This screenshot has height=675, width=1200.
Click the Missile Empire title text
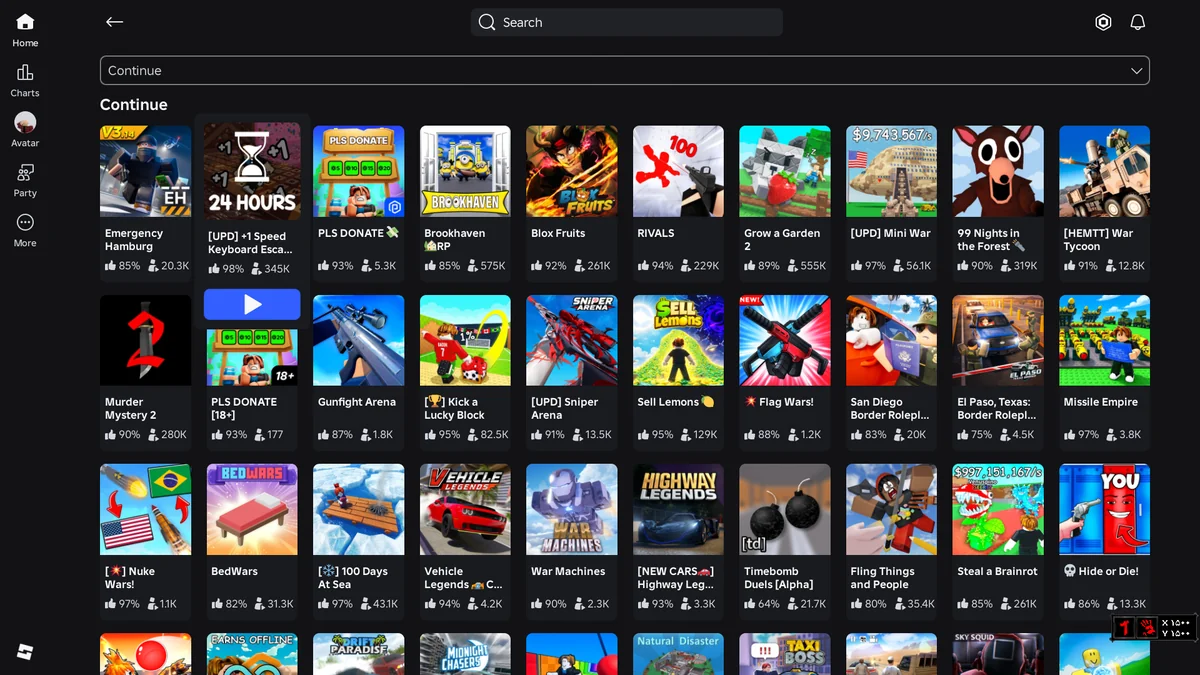click(x=1101, y=402)
